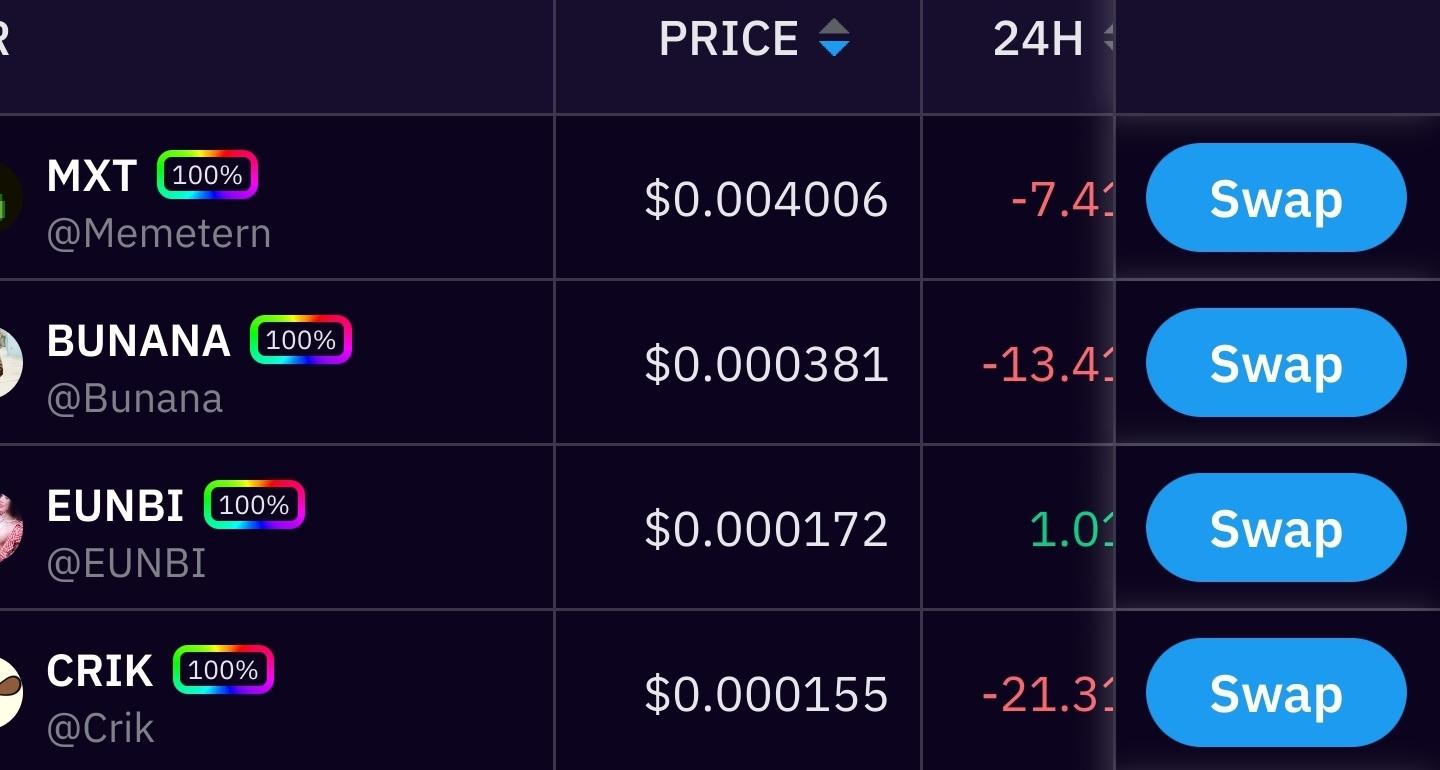Click the MXT 100% rainbow badge

point(207,175)
